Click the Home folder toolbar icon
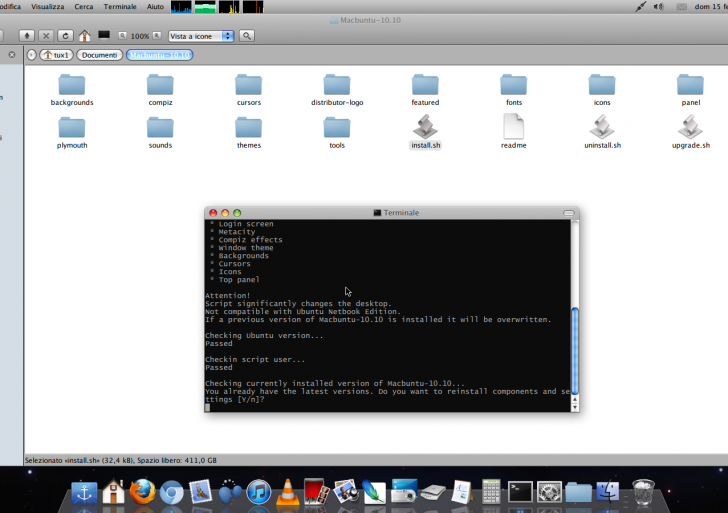The height and width of the screenshot is (513, 728). [x=84, y=36]
